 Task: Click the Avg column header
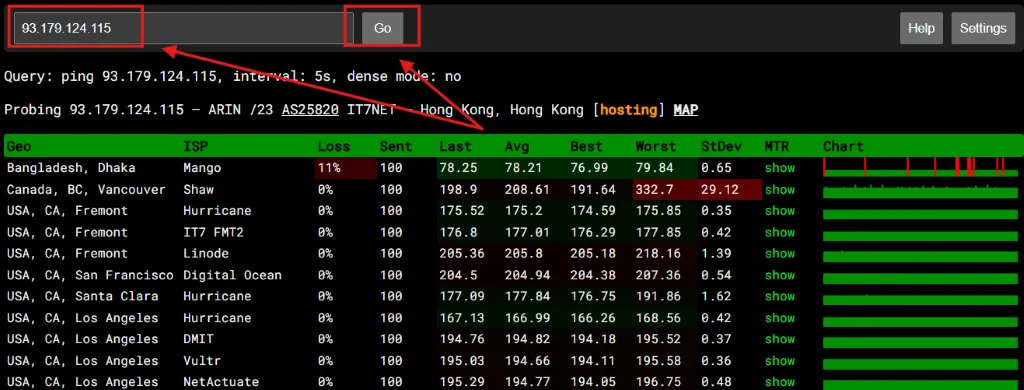517,146
